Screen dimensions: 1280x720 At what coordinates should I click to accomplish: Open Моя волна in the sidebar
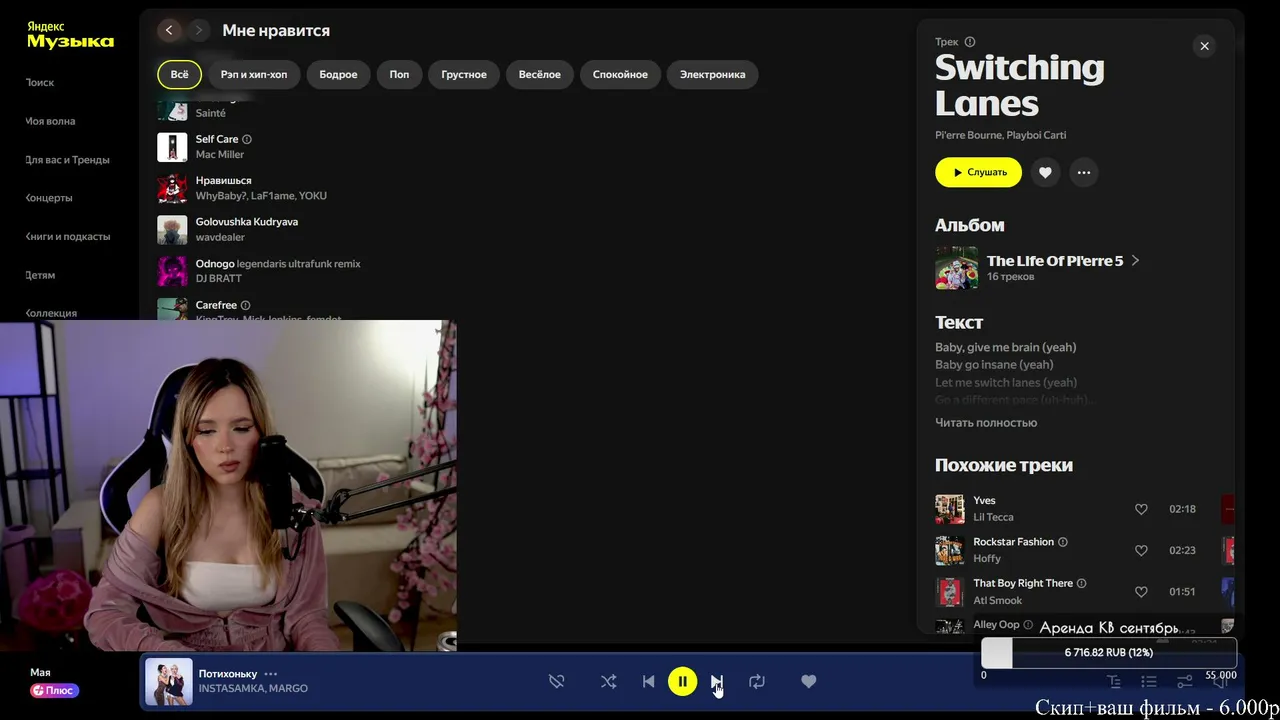(50, 121)
